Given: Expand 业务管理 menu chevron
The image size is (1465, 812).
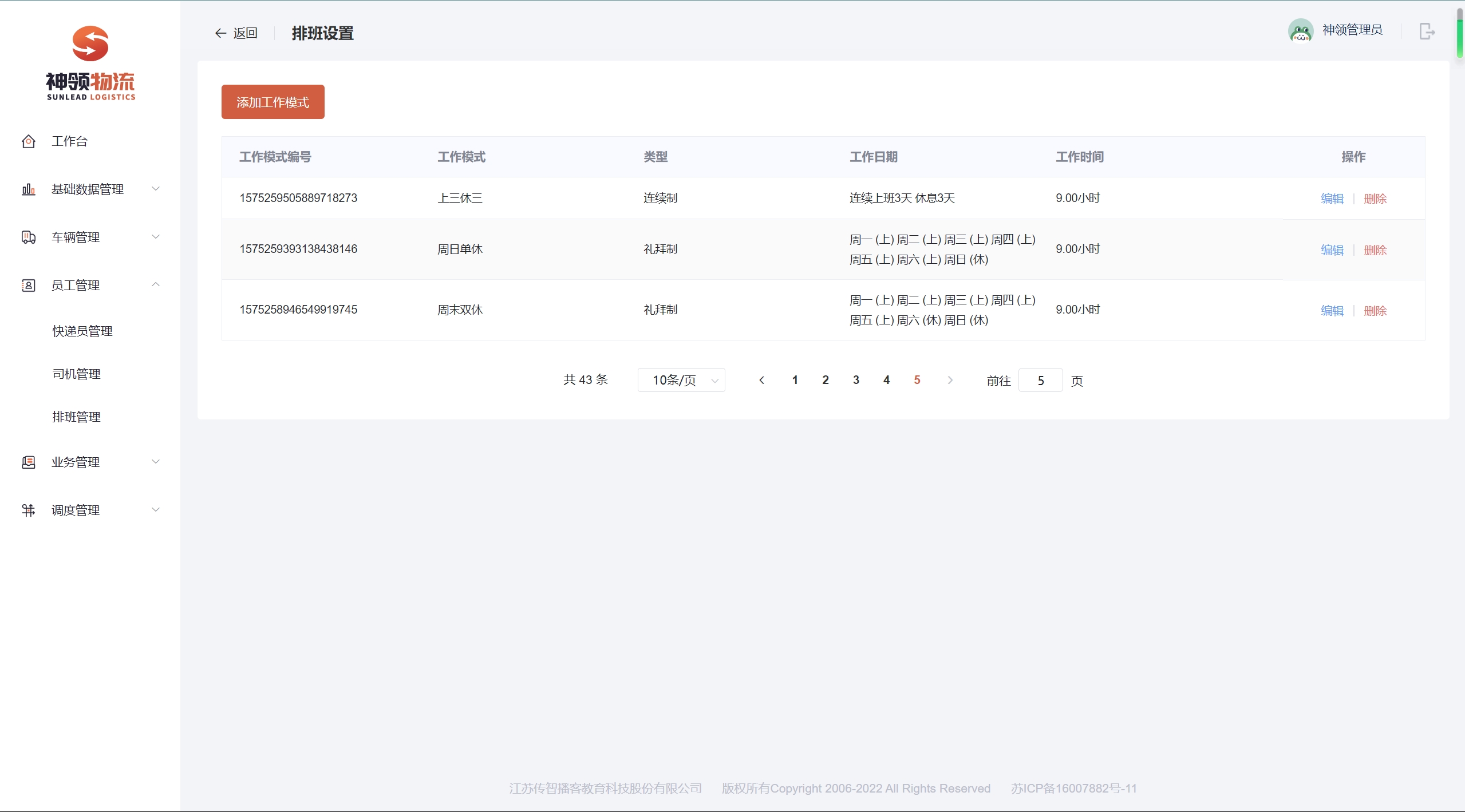Looking at the screenshot, I should pos(156,462).
